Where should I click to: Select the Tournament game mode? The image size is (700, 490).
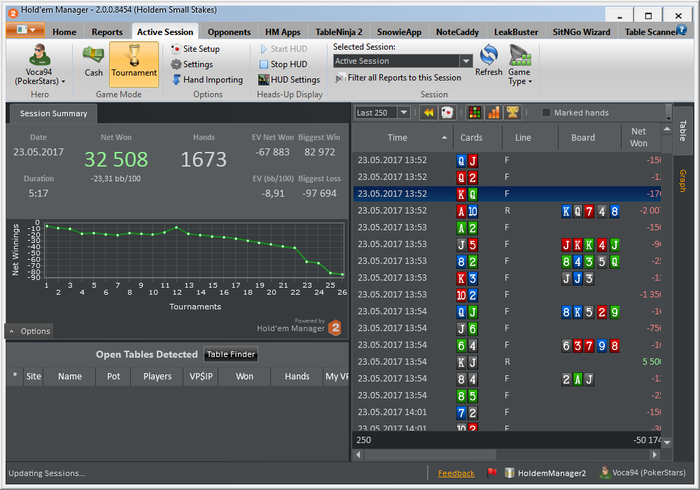pos(134,64)
